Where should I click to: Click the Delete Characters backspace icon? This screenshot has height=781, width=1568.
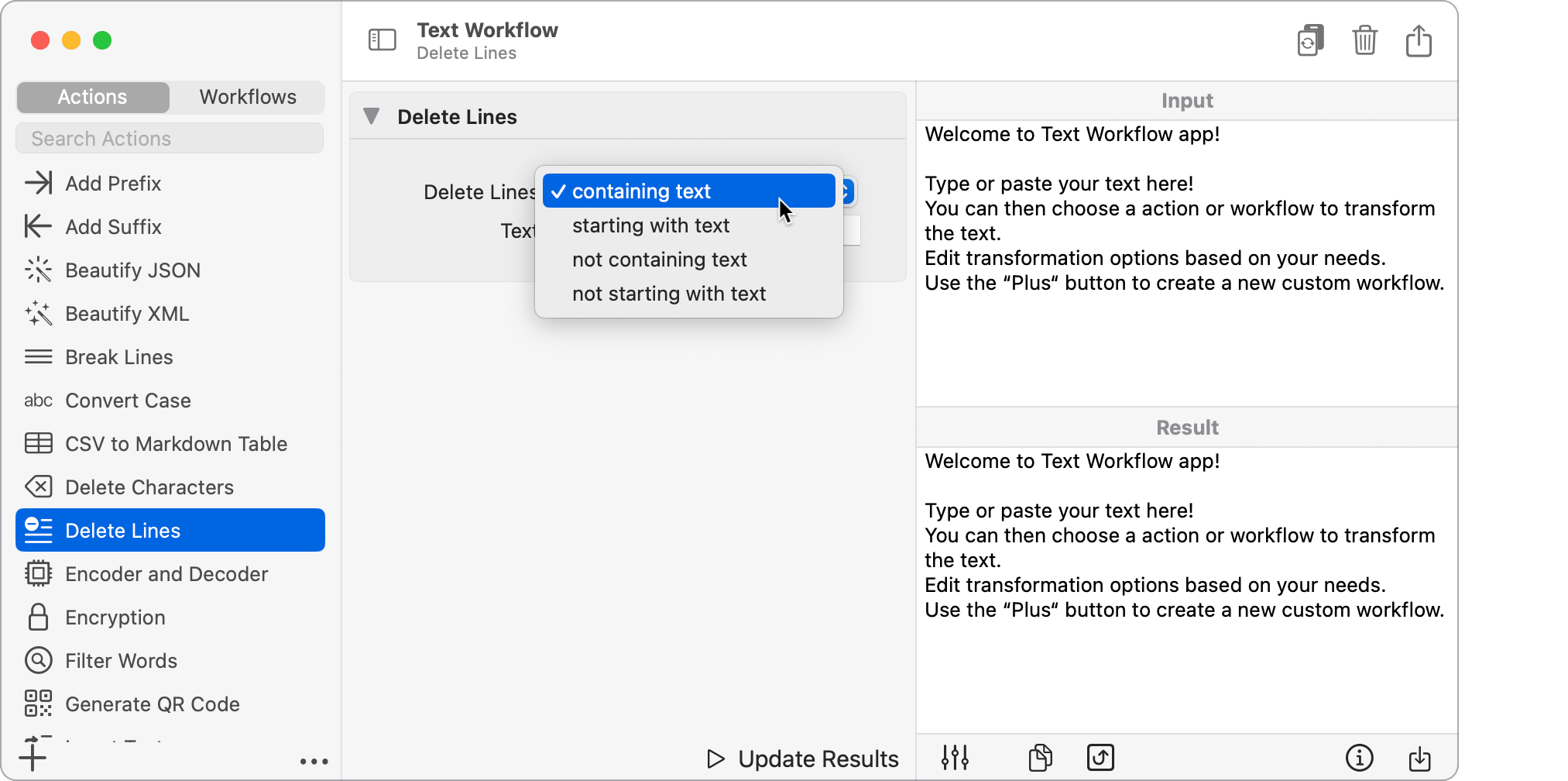point(38,487)
